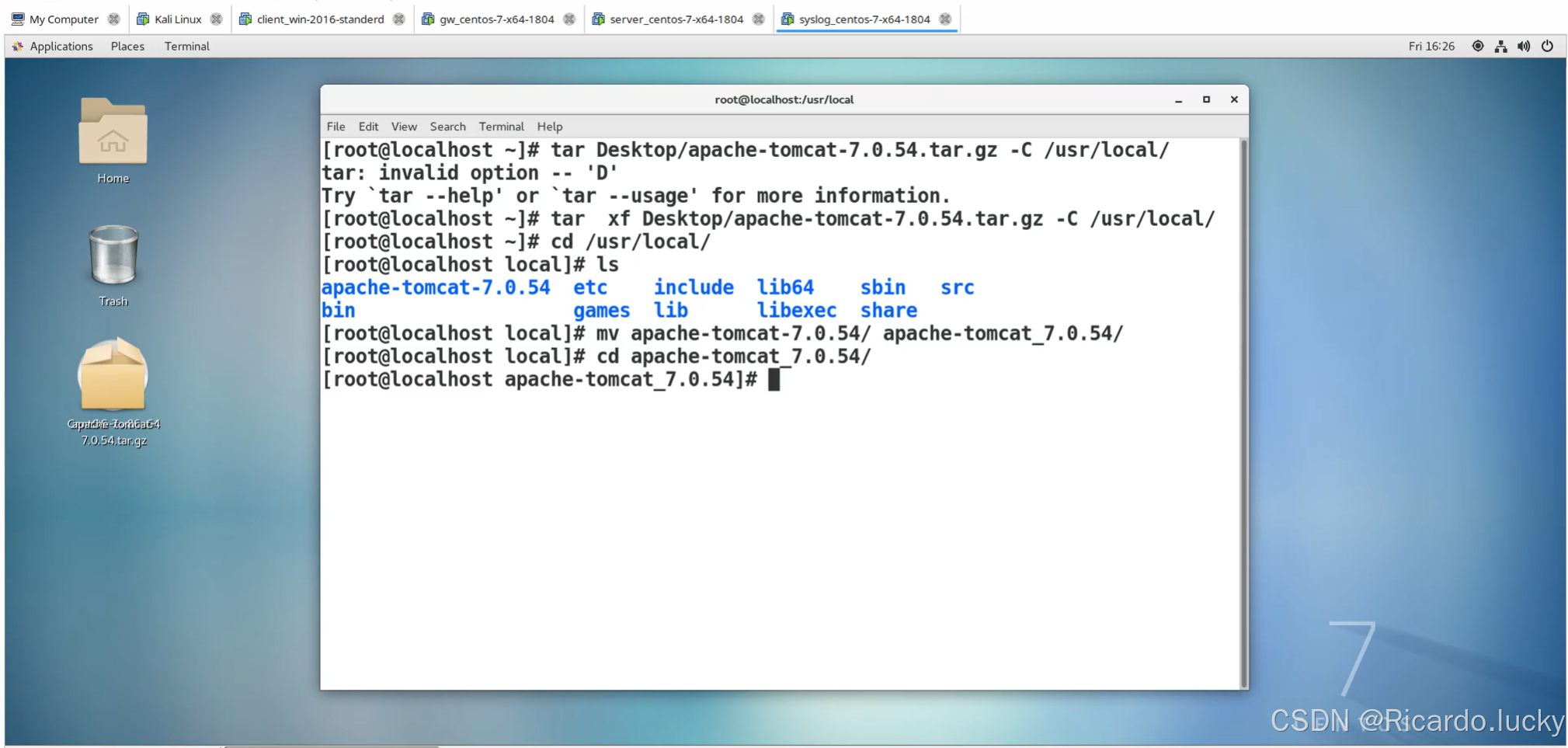Close the syslog_centos-7-x64-1804 tab
Image resolution: width=1568 pixels, height=748 pixels.
tap(944, 19)
